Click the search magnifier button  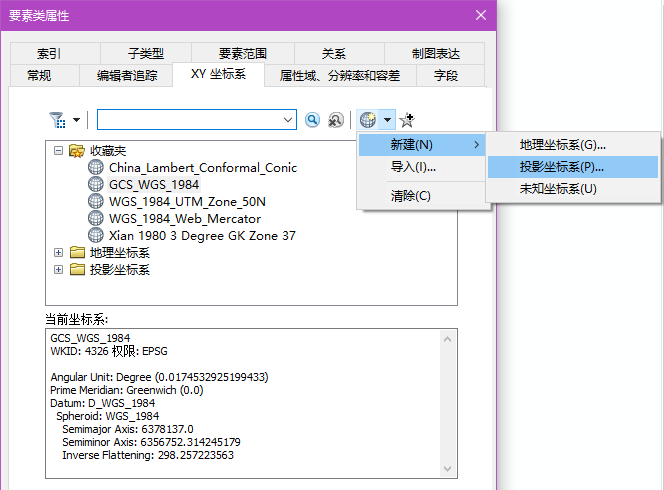313,120
